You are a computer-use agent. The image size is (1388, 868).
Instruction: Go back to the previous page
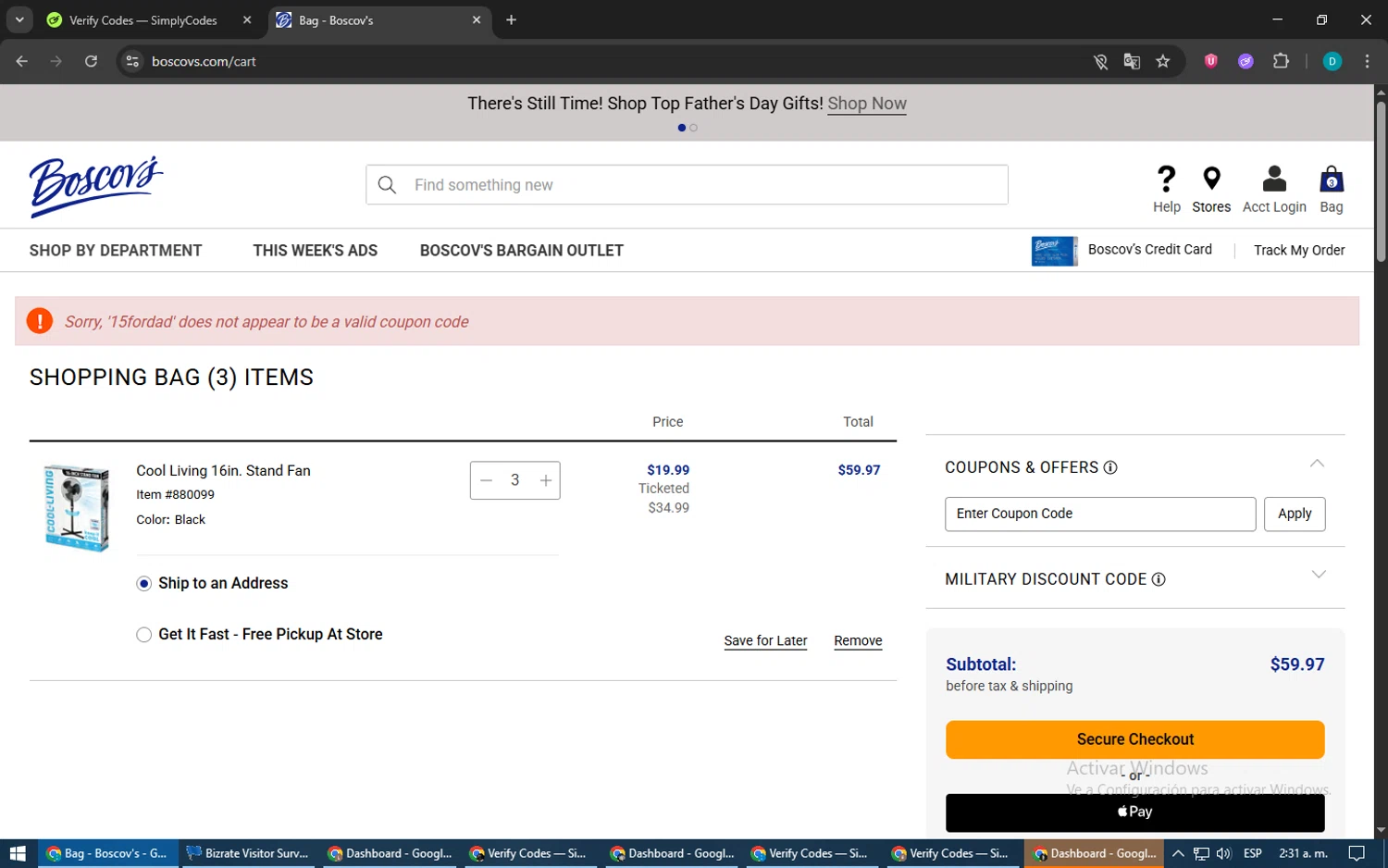click(x=22, y=61)
